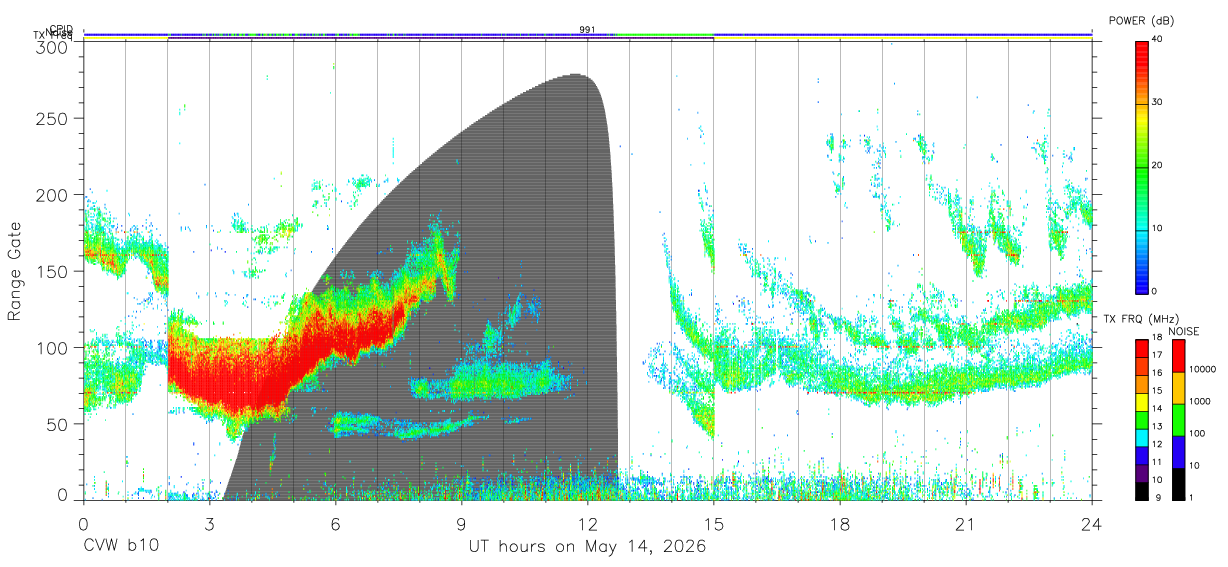Click the TX FRQ frequency color bar
This screenshot has width=1228, height=567.
pyautogui.click(x=1142, y=418)
